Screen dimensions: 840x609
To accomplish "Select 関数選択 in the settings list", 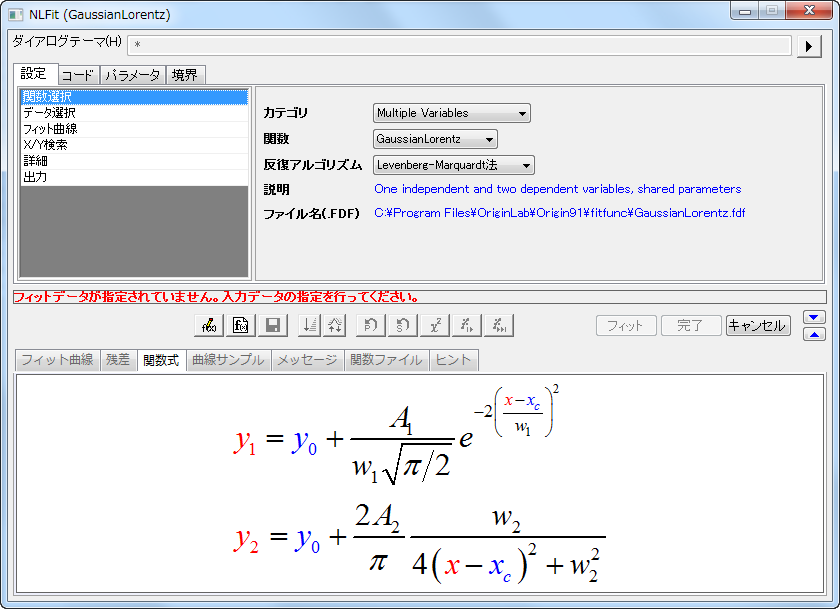I will coord(134,96).
